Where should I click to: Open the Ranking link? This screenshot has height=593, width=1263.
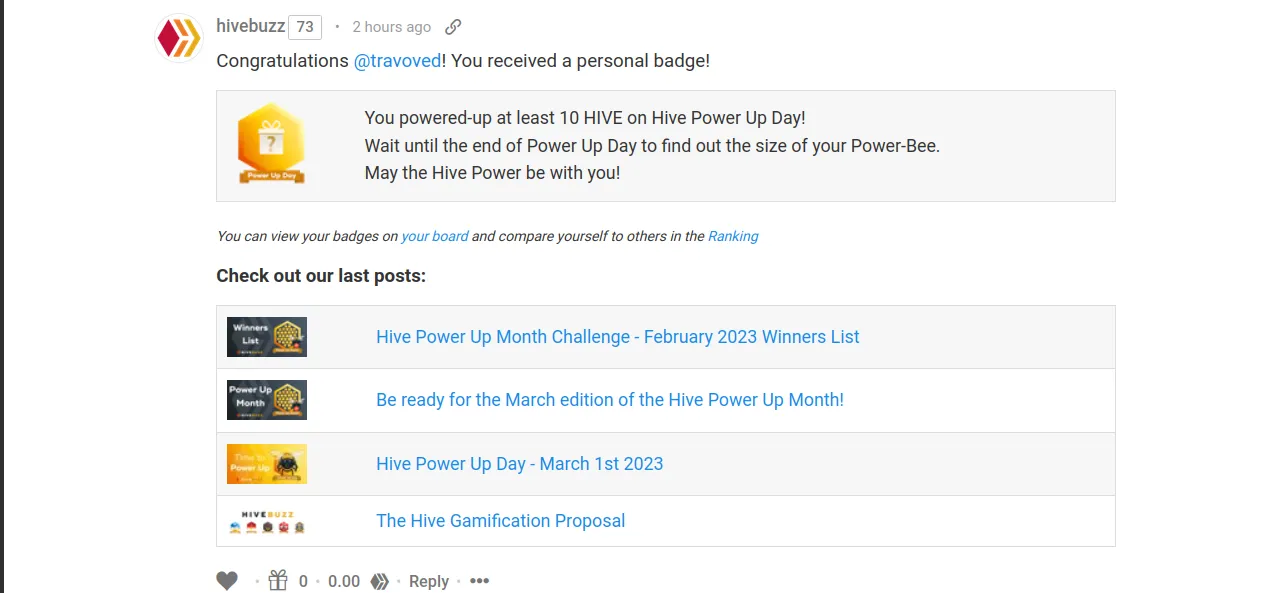point(733,236)
